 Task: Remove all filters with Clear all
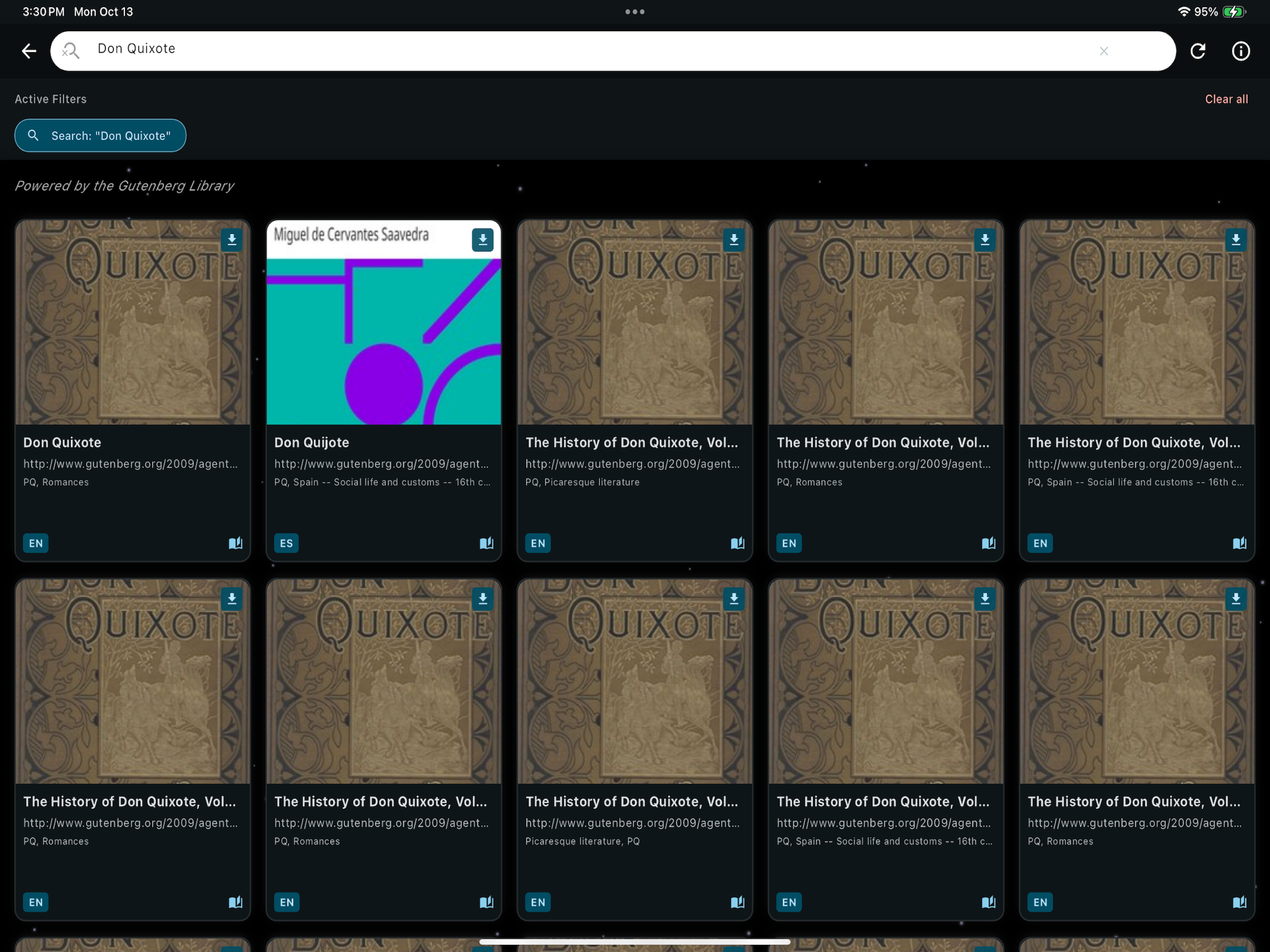click(1226, 99)
